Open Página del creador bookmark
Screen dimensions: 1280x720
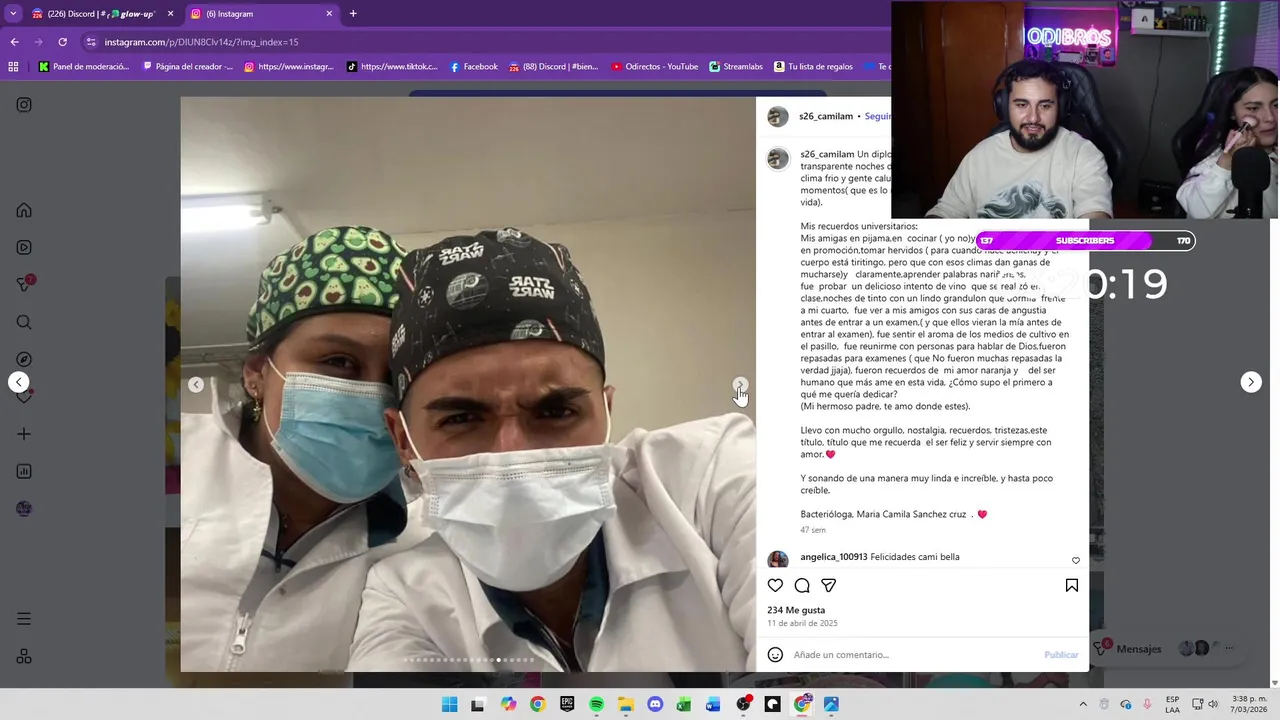[188, 67]
